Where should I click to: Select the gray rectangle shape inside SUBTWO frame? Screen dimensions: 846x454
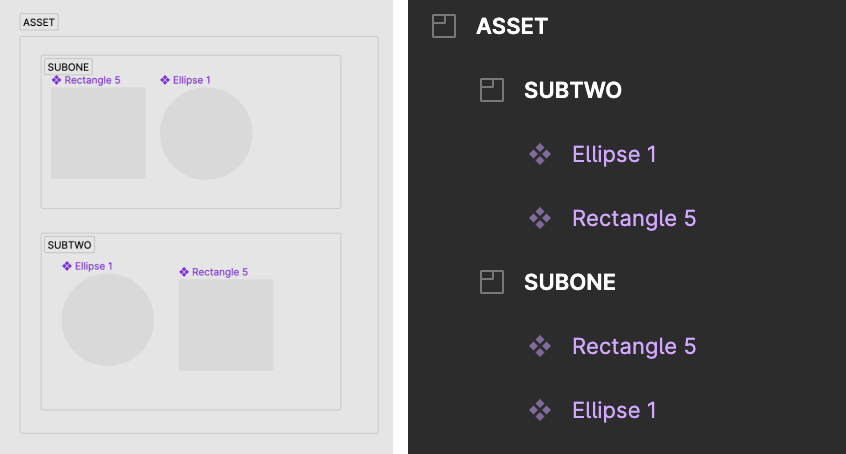(x=226, y=324)
